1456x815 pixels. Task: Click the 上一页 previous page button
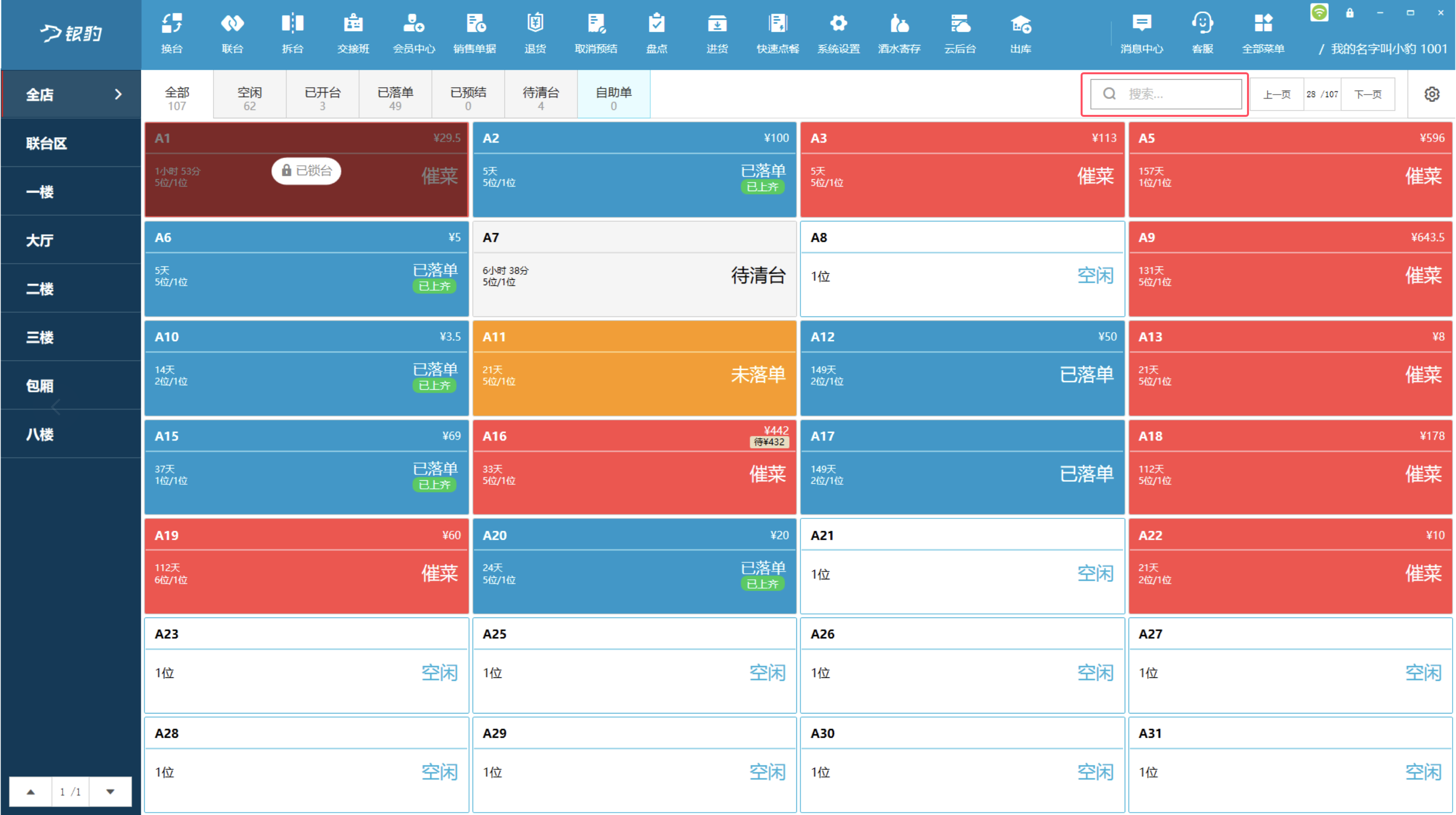(1277, 95)
